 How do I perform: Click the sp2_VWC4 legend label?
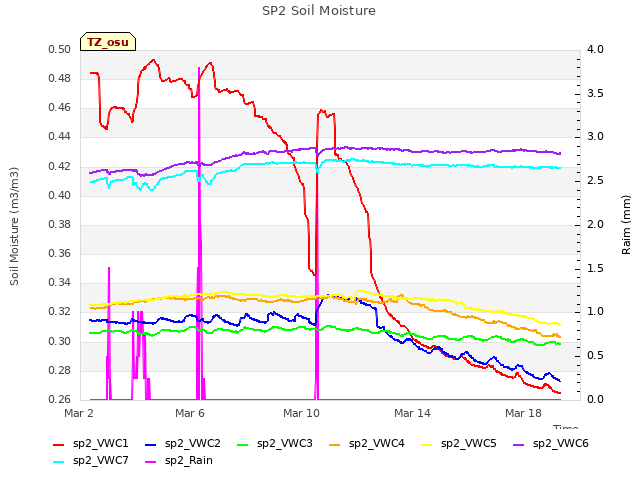[x=376, y=443]
